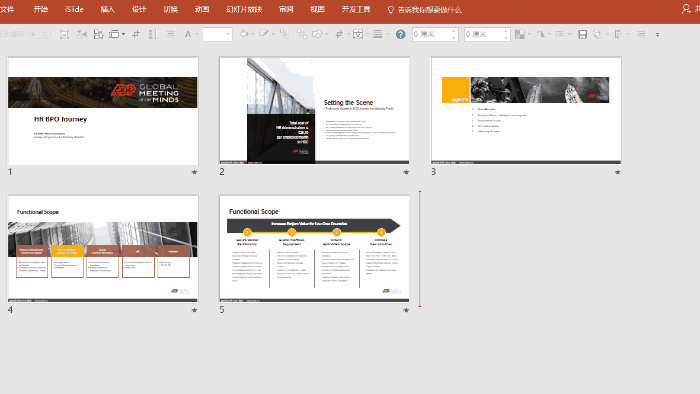700x394 pixels.
Task: Switch to the 开发工具 ribbon tab
Action: pos(356,9)
